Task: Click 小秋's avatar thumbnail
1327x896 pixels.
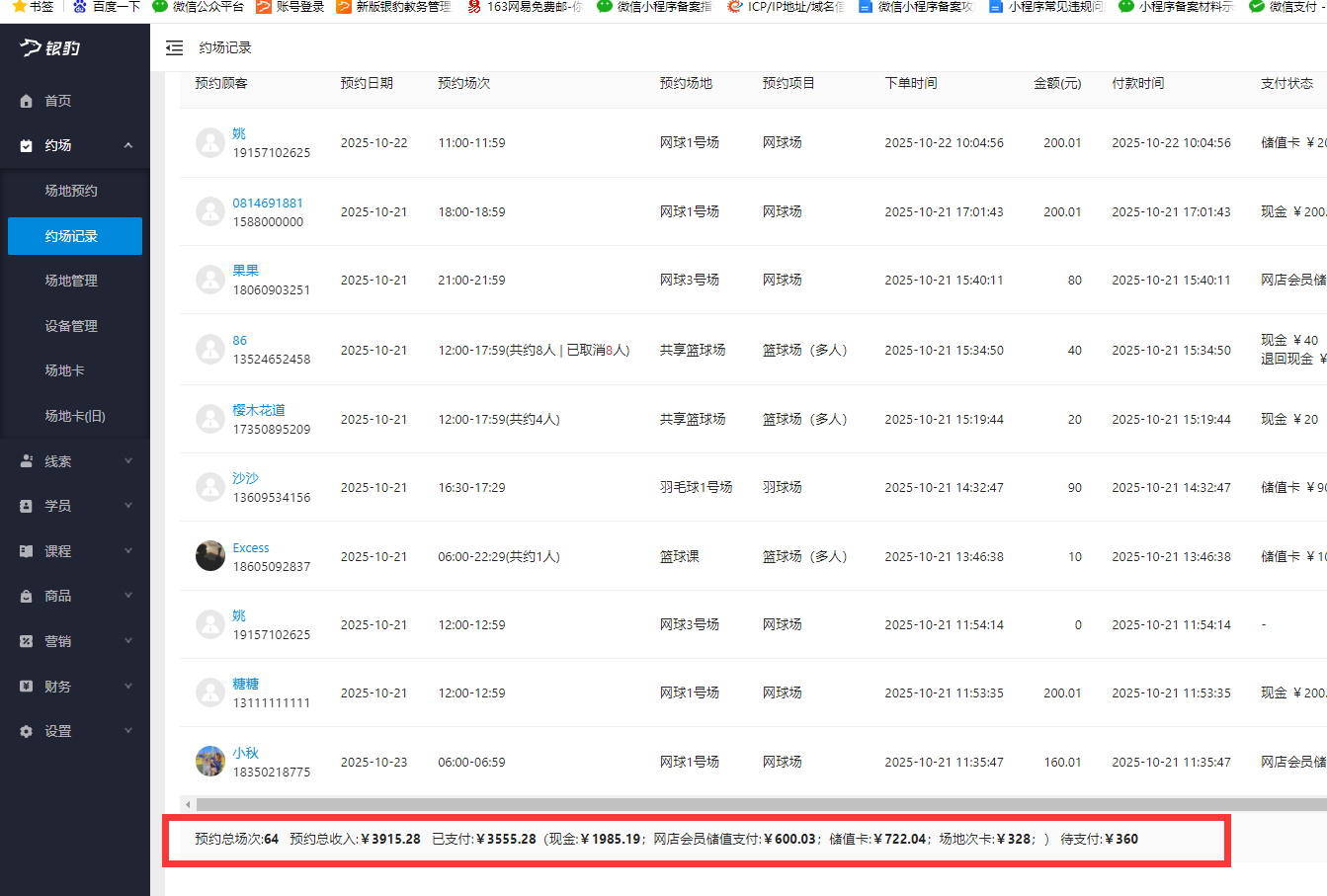Action: (210, 762)
